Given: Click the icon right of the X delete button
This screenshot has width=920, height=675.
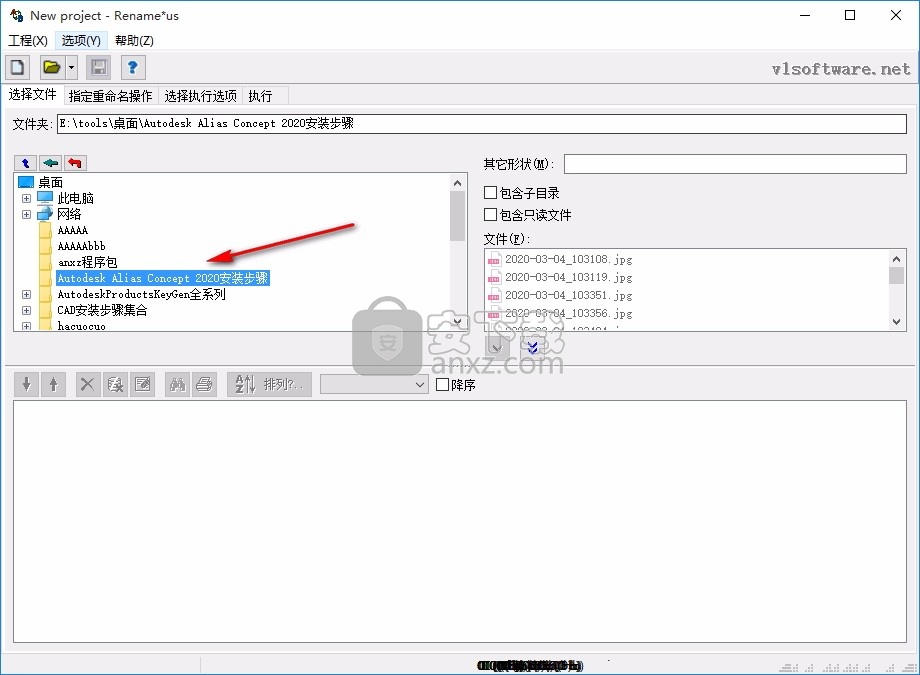Looking at the screenshot, I should point(115,384).
